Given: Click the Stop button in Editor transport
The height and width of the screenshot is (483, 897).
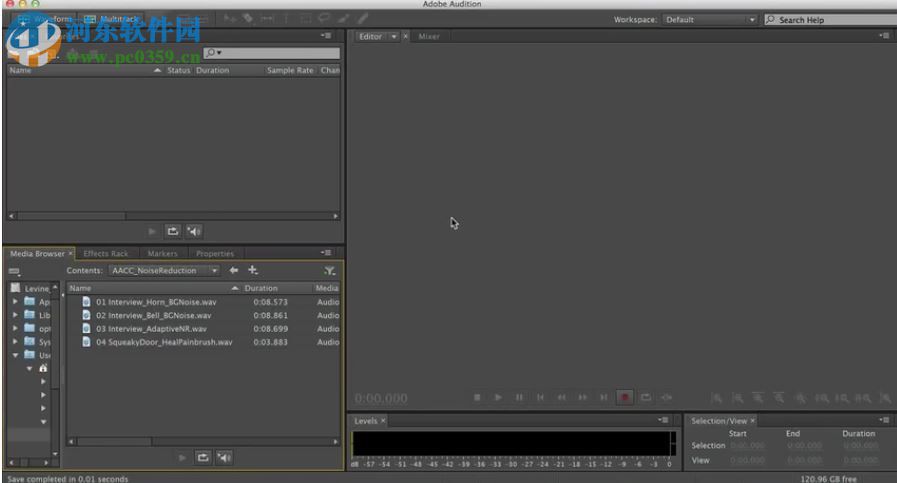Looking at the screenshot, I should coord(477,397).
